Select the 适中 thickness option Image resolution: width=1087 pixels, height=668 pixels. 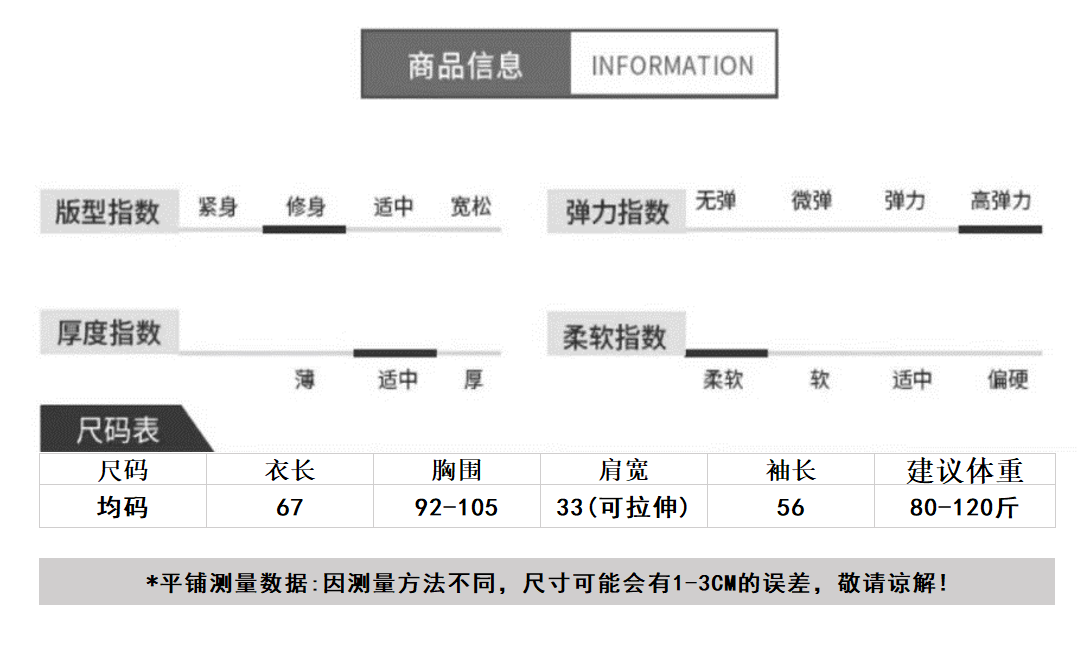click(397, 379)
